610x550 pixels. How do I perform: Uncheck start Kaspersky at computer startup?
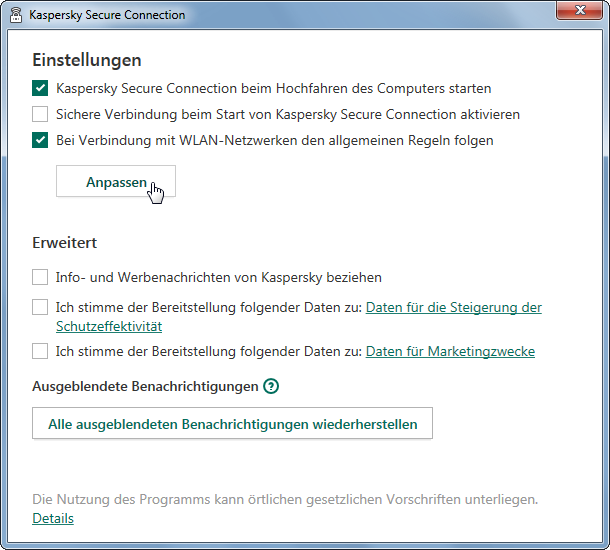[x=40, y=88]
